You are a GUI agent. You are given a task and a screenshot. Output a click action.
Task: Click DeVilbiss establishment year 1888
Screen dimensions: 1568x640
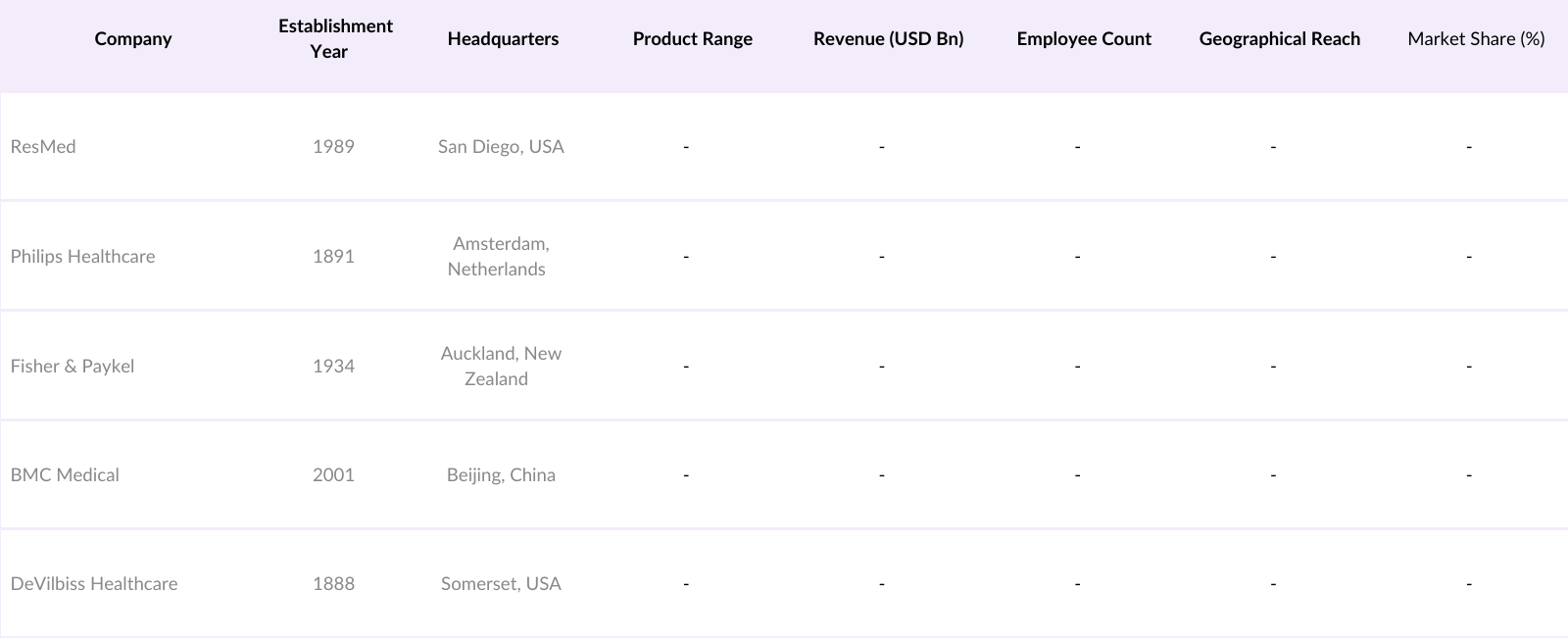tap(333, 584)
